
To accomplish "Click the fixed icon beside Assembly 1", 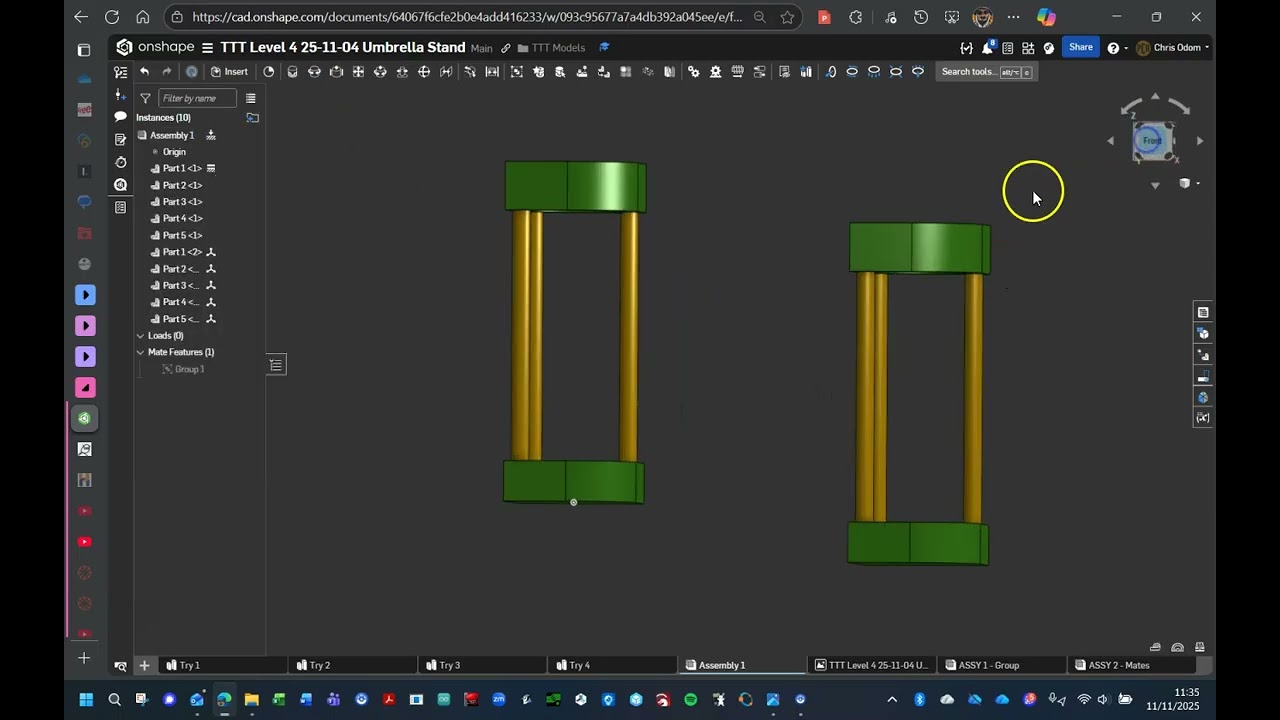I will click(x=211, y=135).
